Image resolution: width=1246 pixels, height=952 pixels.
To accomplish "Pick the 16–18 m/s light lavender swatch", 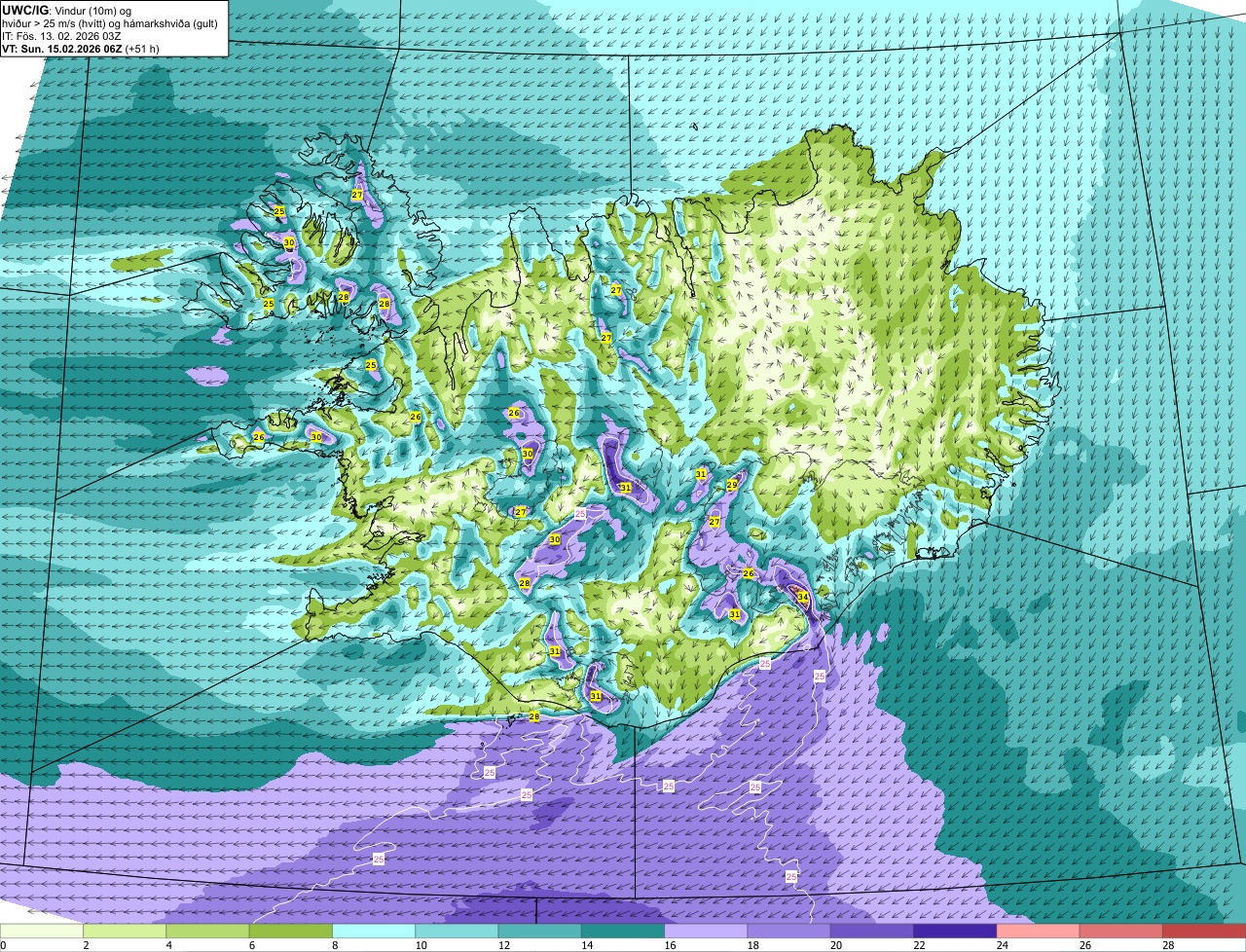I will (x=706, y=932).
